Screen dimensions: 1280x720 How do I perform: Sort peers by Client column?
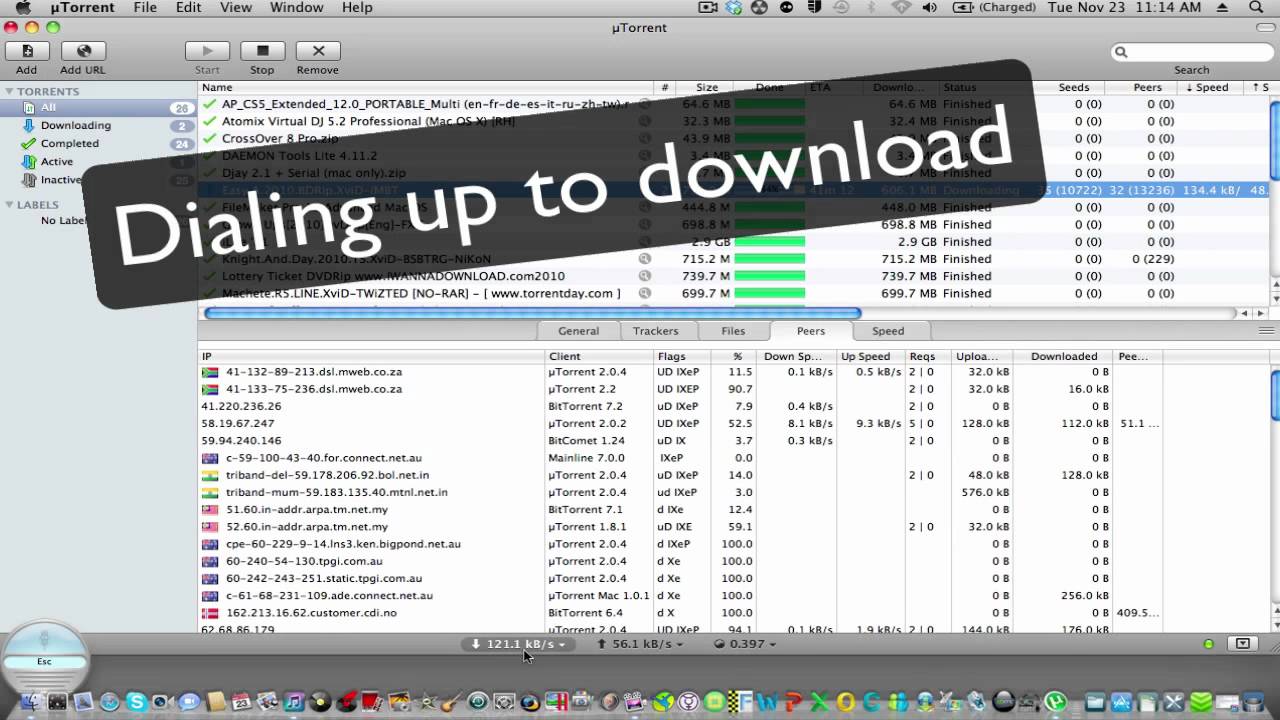coord(598,357)
